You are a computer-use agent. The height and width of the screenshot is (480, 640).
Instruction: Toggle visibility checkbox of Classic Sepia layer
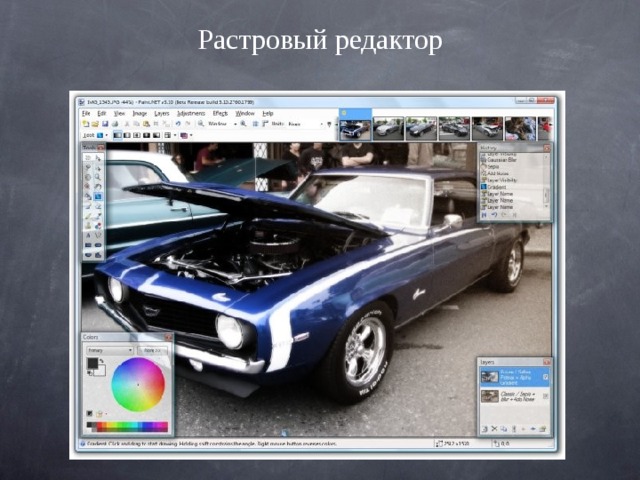point(546,396)
